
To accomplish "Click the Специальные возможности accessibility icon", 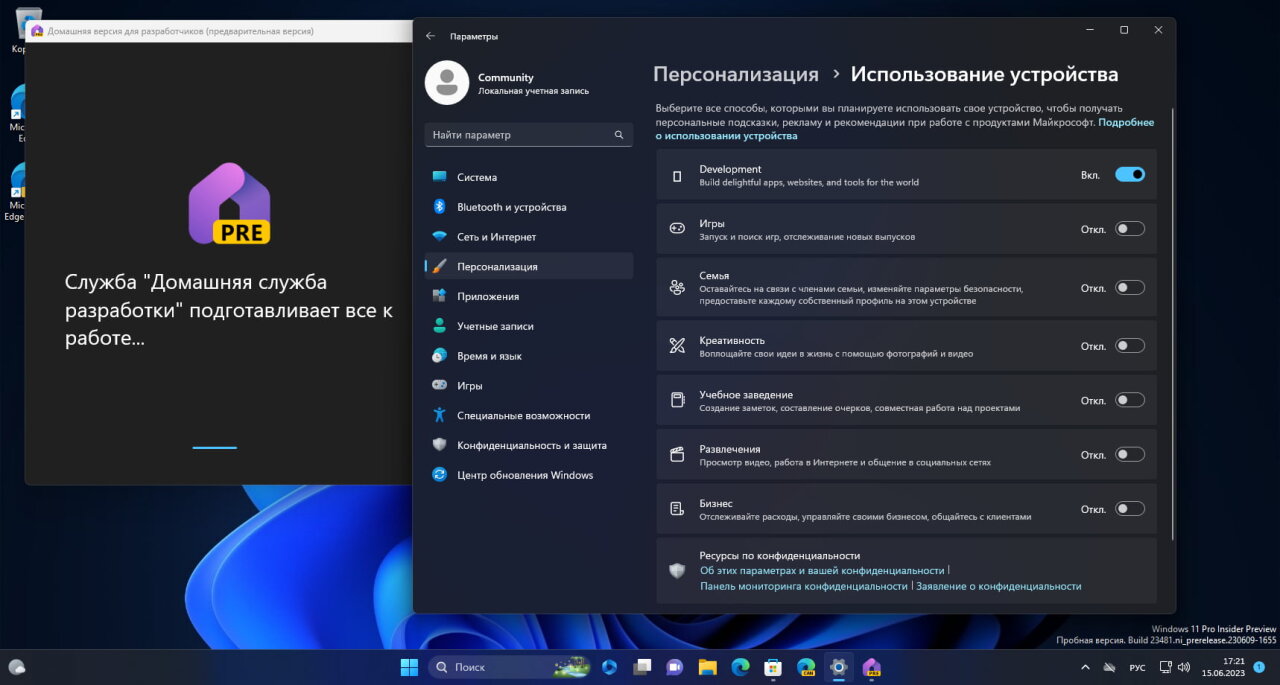I will pyautogui.click(x=439, y=415).
